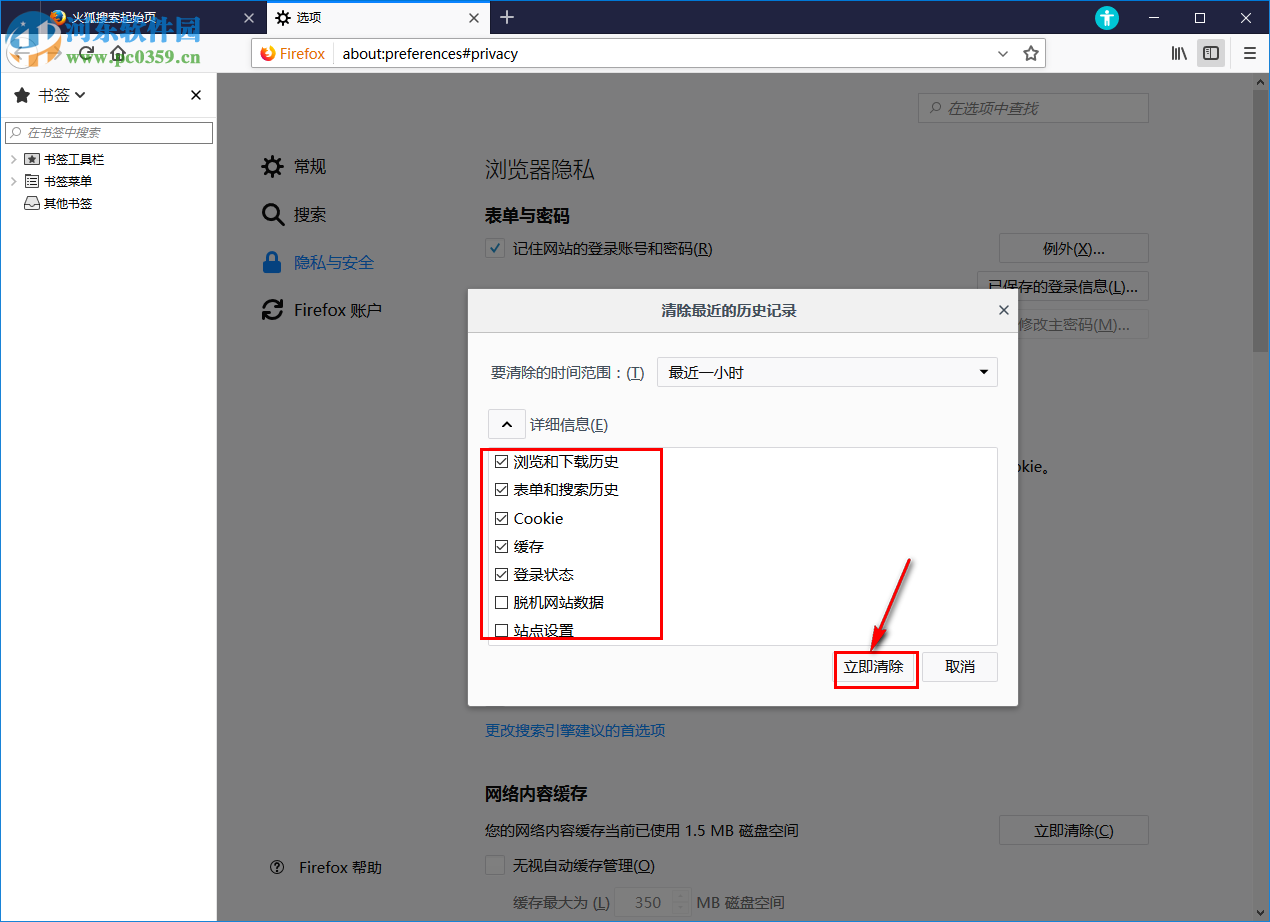The width and height of the screenshot is (1270, 922).
Task: Open Firefox 帮助 via question mark icon
Action: click(x=277, y=867)
